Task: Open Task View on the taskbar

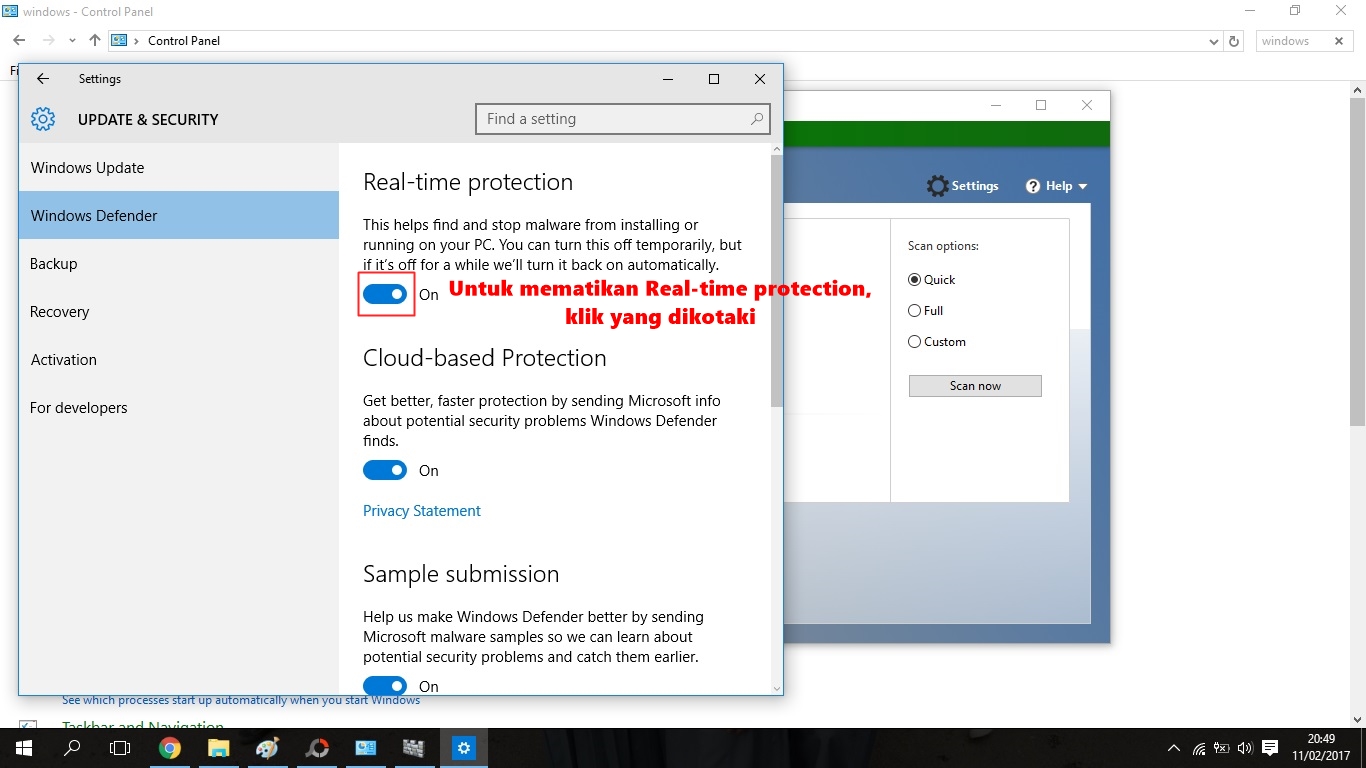Action: 120,748
